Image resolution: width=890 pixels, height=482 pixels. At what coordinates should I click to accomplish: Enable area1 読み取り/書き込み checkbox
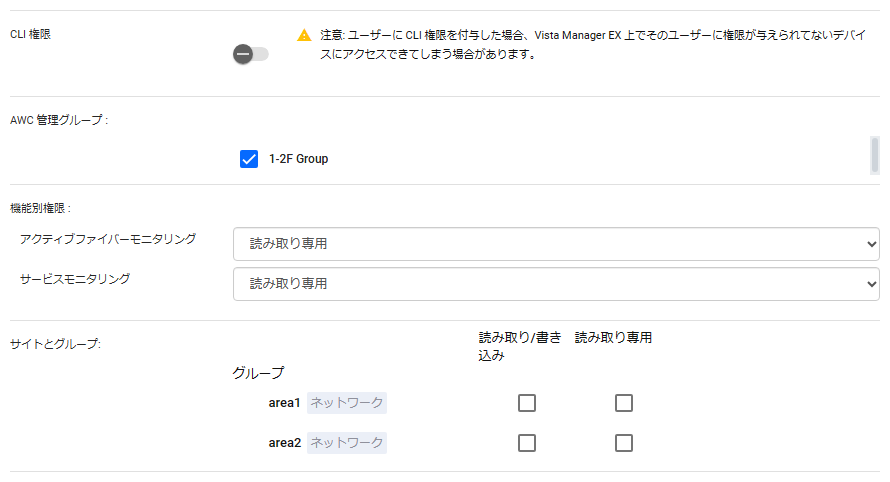527,403
